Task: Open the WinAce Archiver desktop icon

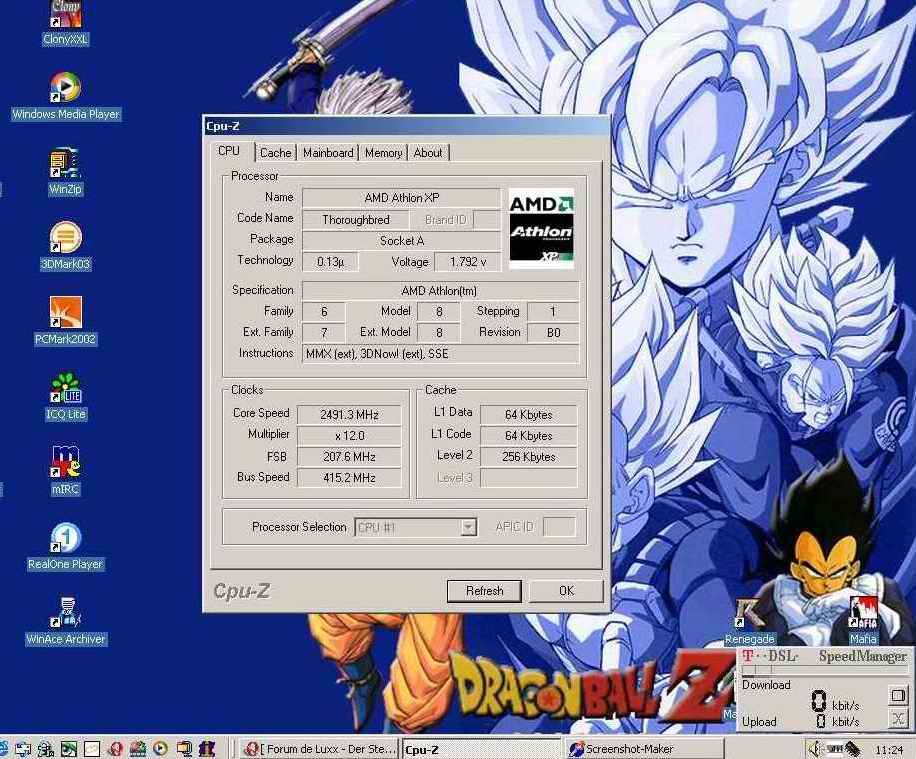Action: tap(65, 620)
